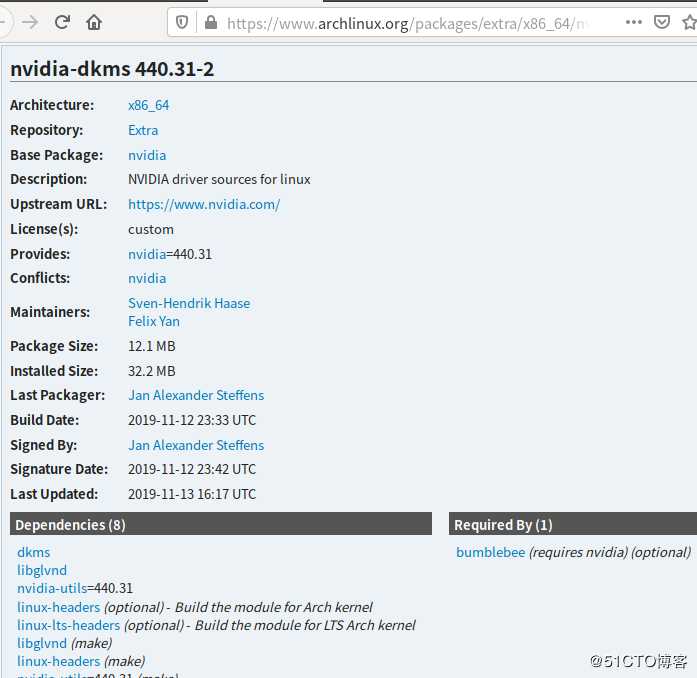This screenshot has height=678, width=697.
Task: Click last updated 2019-11-13 16:17 UTC
Action: (192, 494)
